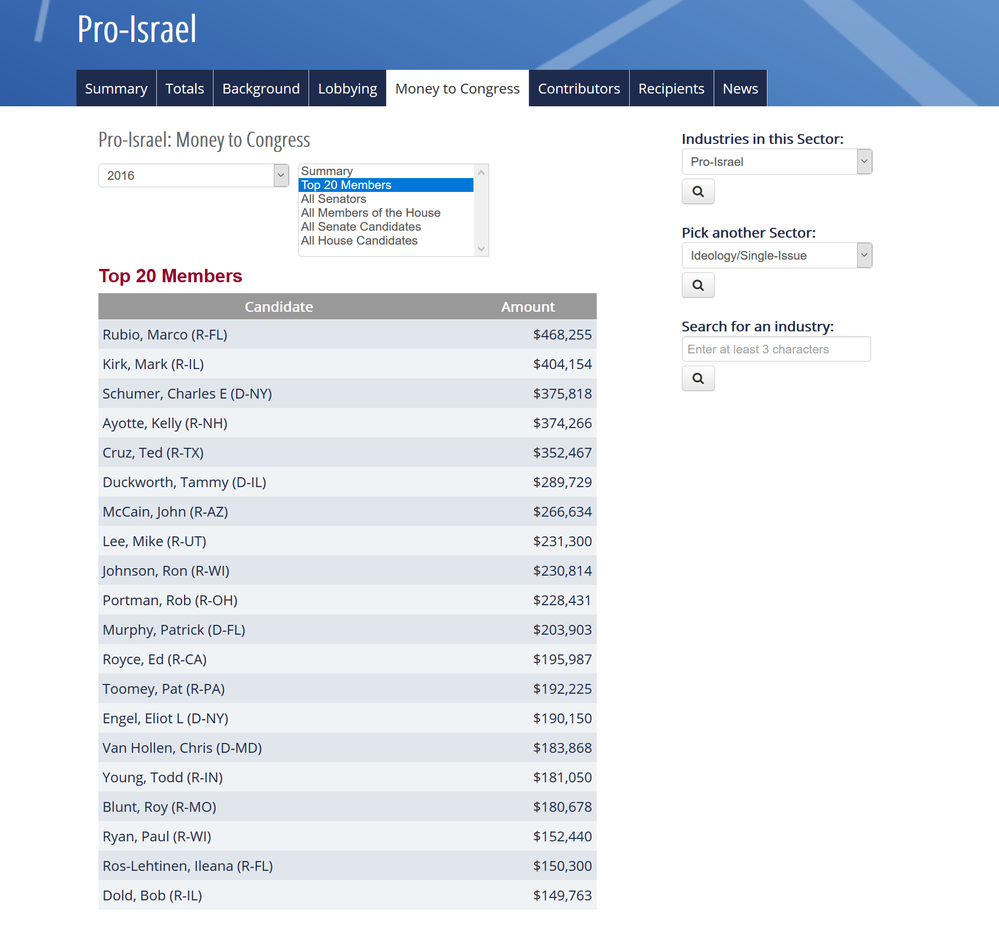Open the Lobbying tab
The width and height of the screenshot is (999, 932).
pos(347,89)
